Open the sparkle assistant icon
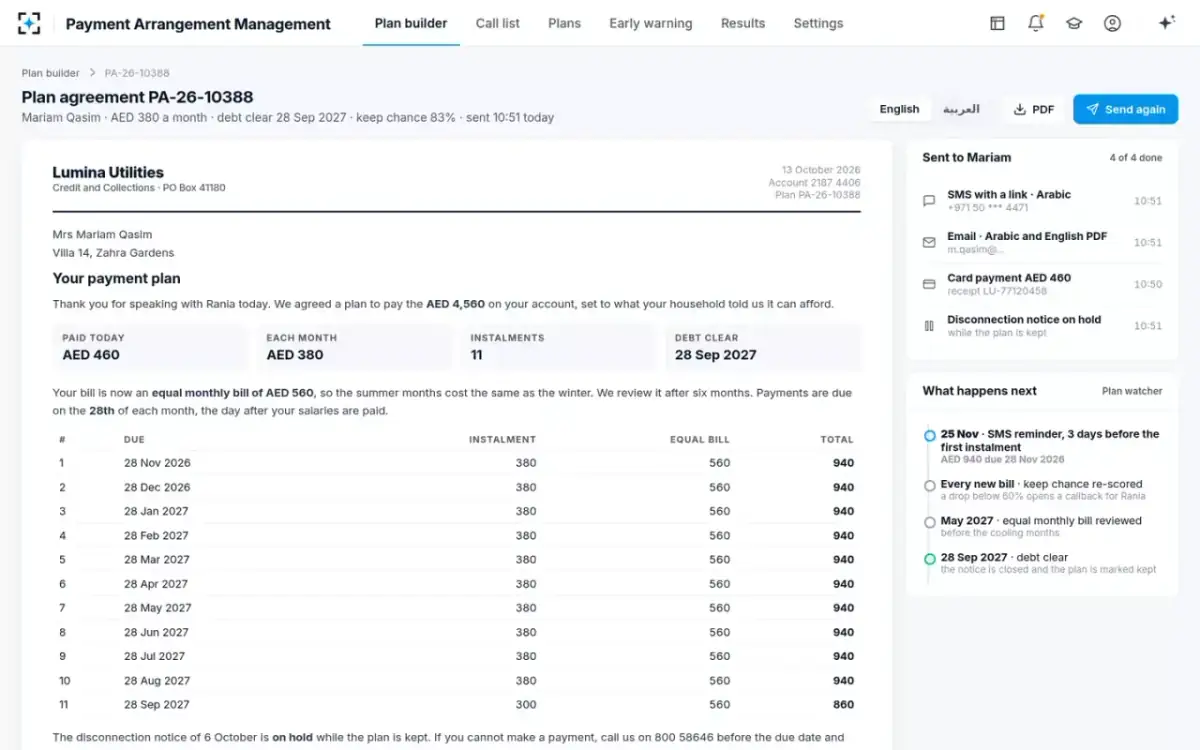 click(x=1166, y=23)
